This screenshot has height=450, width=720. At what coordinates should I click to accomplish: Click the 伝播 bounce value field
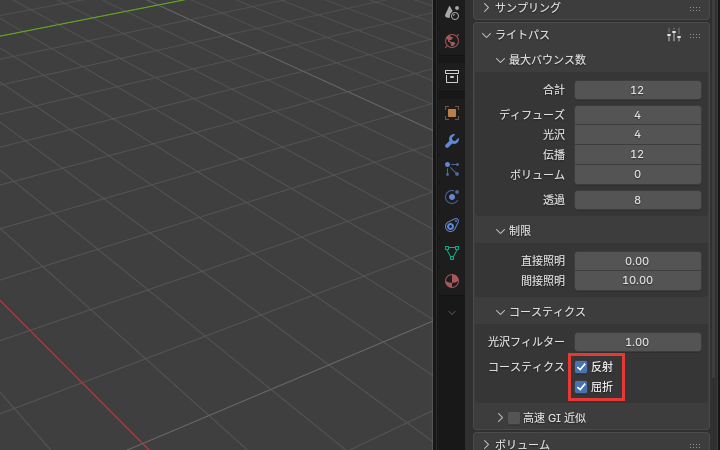coord(638,154)
